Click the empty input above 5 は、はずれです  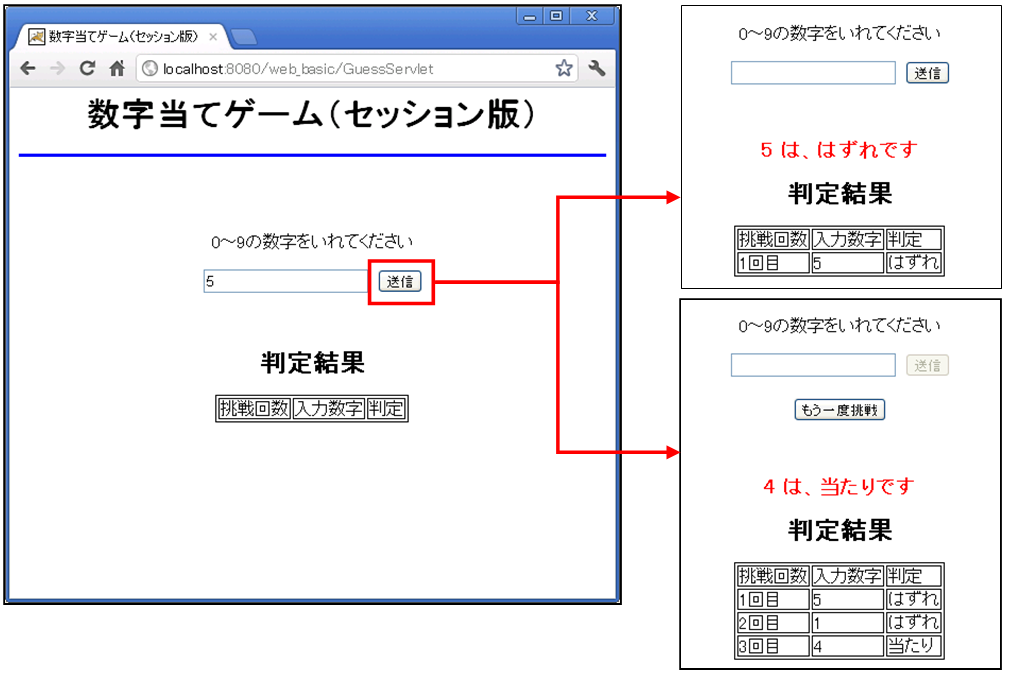tap(813, 73)
